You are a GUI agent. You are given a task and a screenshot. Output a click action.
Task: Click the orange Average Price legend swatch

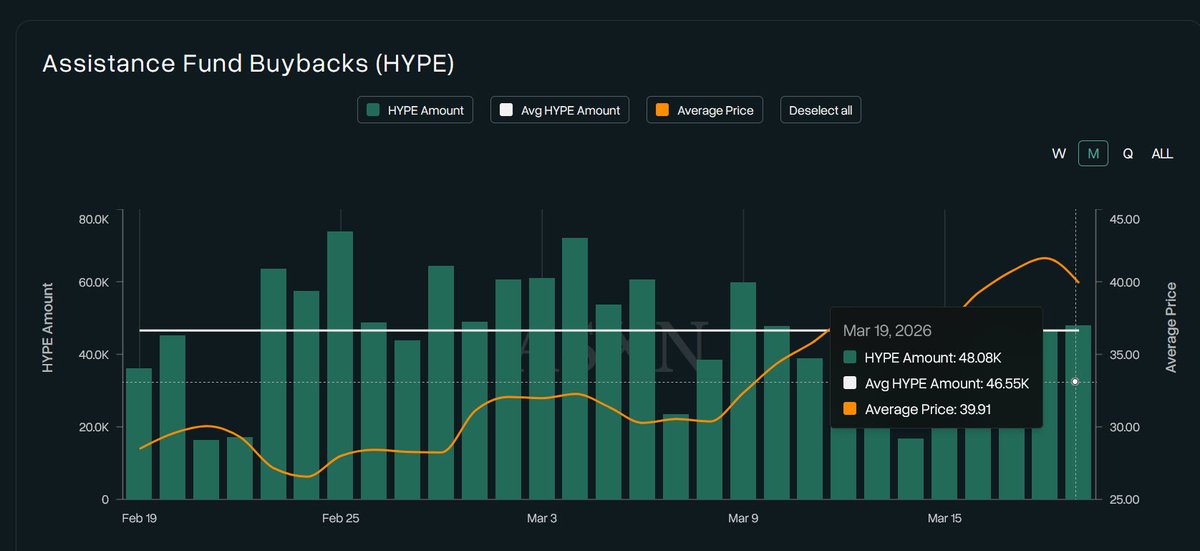click(x=662, y=110)
